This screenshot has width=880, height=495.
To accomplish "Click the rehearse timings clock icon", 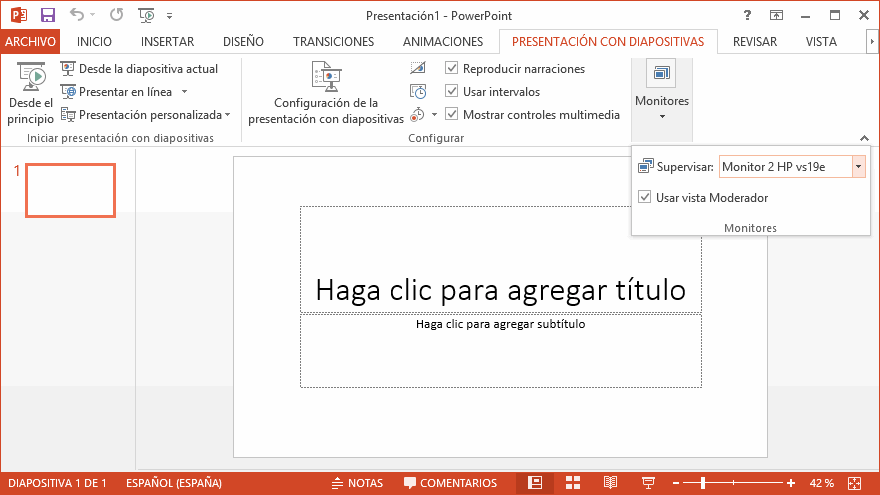I will point(418,92).
